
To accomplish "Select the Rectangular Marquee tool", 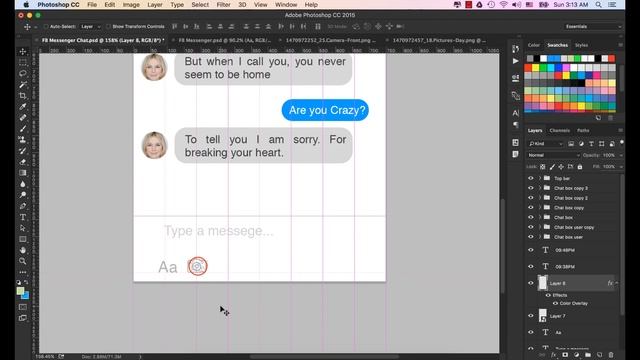I will pos(23,62).
